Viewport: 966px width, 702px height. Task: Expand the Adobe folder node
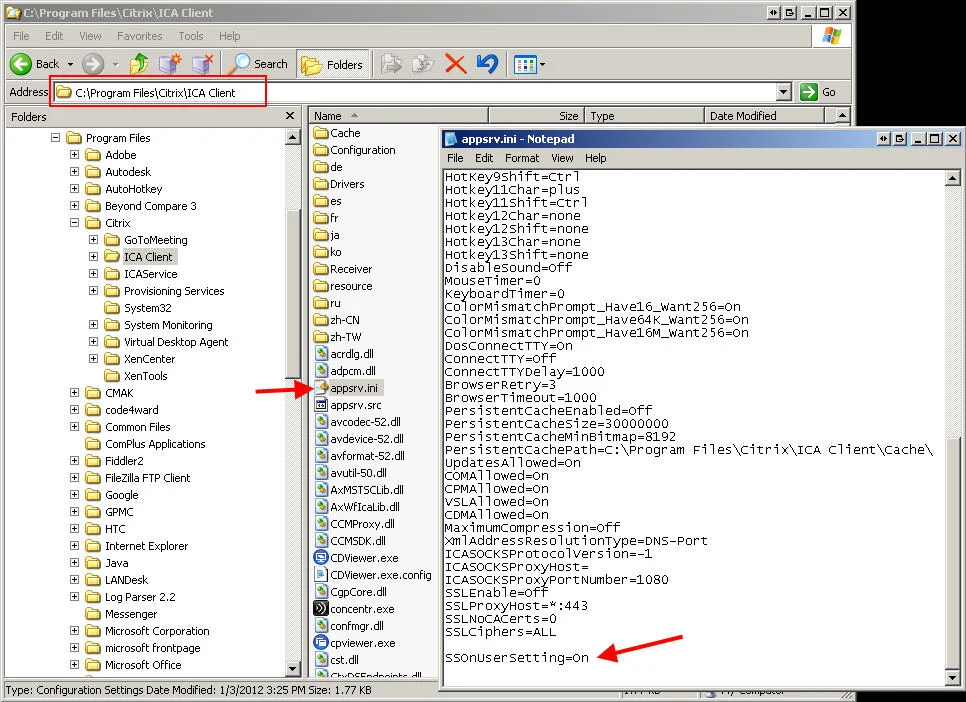tap(75, 155)
